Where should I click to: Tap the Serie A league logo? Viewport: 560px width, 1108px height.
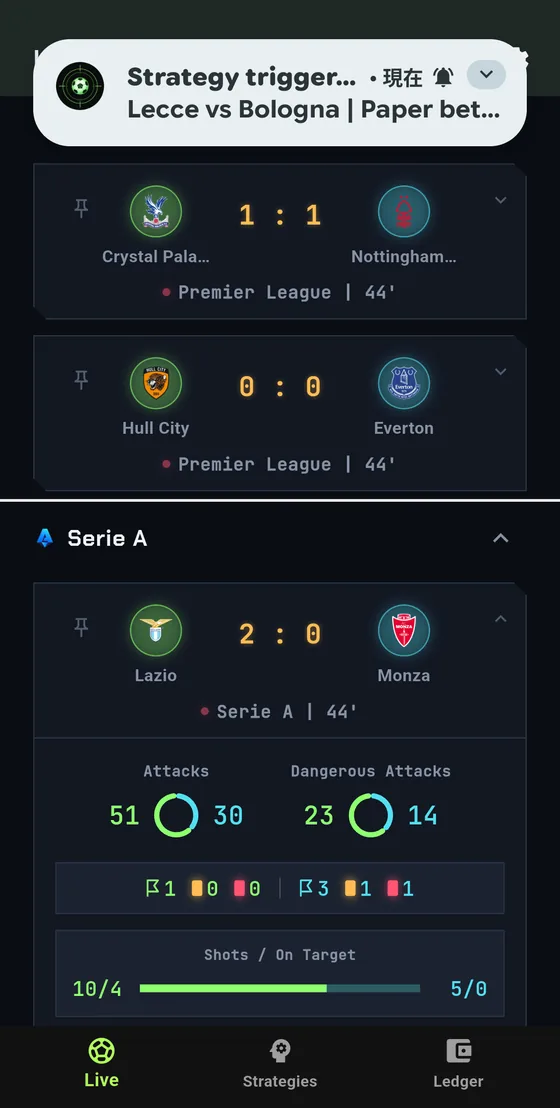tap(45, 538)
